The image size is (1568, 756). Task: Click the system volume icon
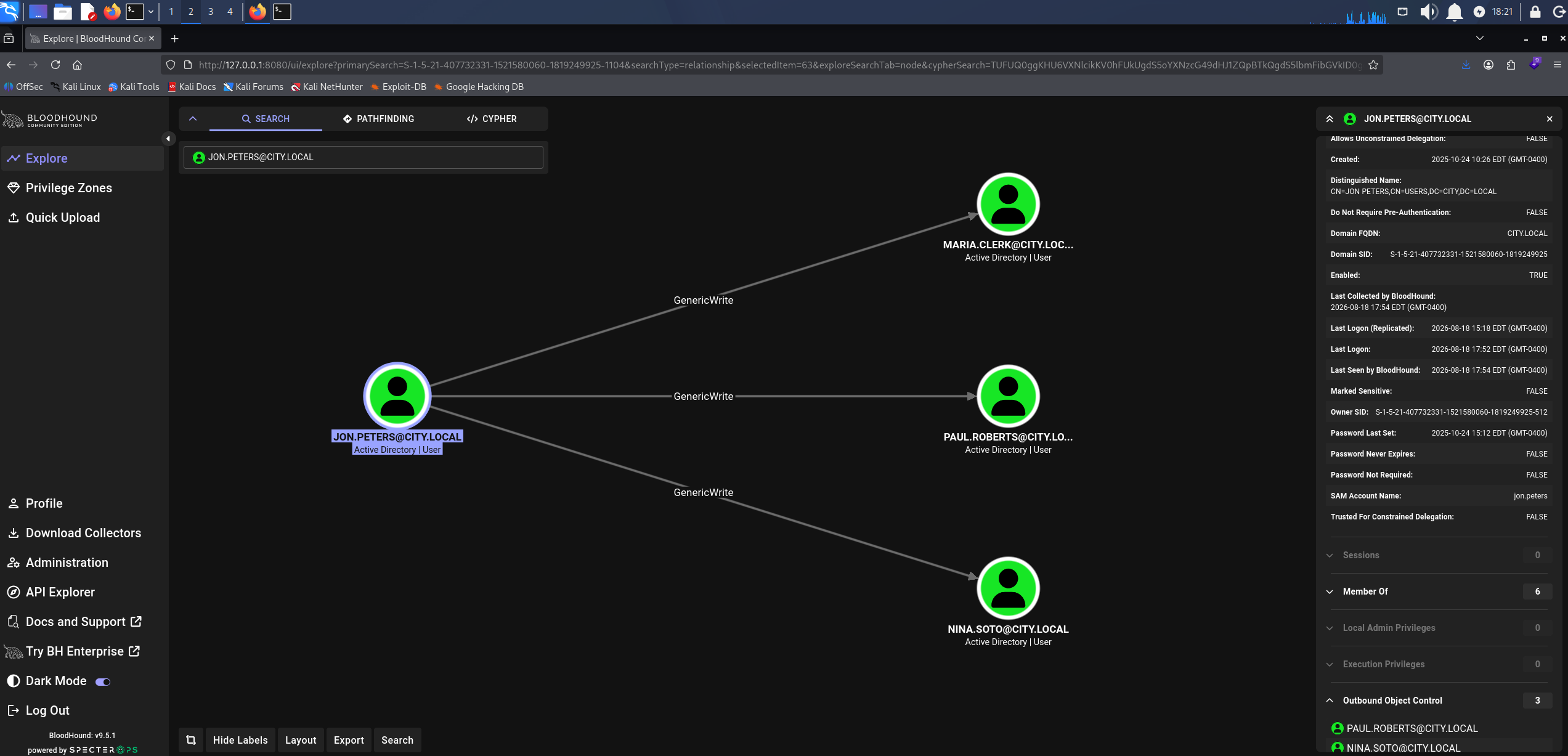tap(1428, 12)
